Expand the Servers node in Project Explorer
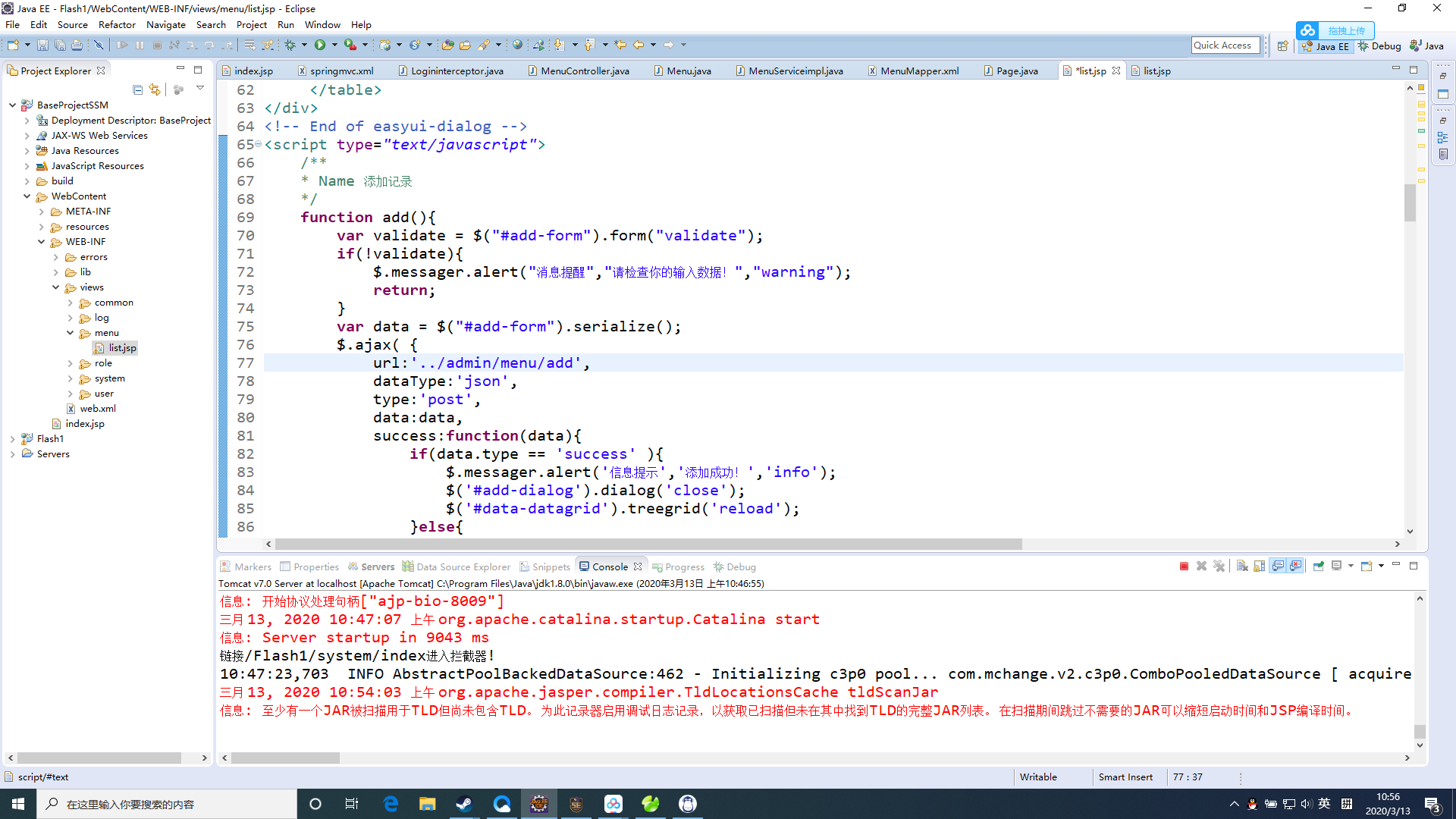 pos(13,454)
